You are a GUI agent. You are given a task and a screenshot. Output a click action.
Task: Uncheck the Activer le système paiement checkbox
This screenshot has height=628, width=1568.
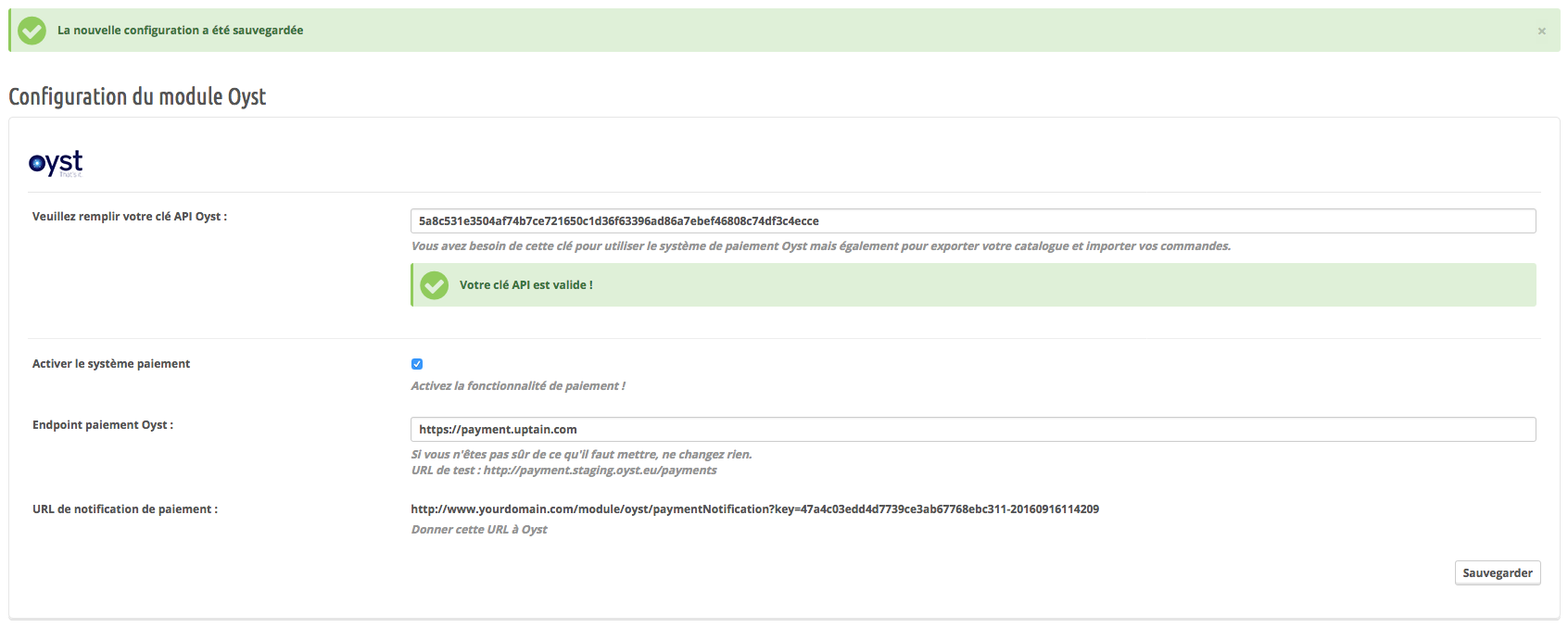tap(417, 364)
